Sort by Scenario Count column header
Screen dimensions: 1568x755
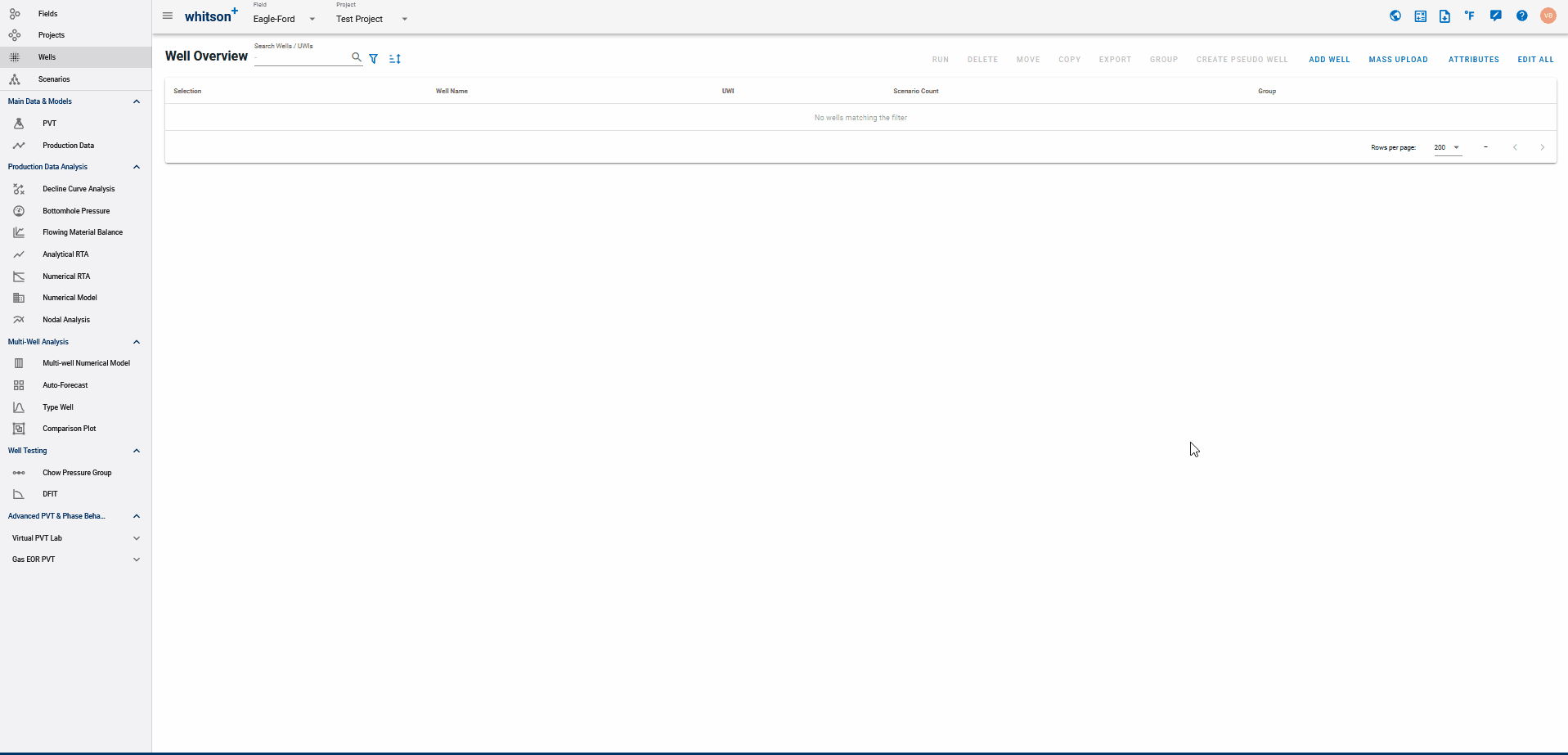click(916, 91)
